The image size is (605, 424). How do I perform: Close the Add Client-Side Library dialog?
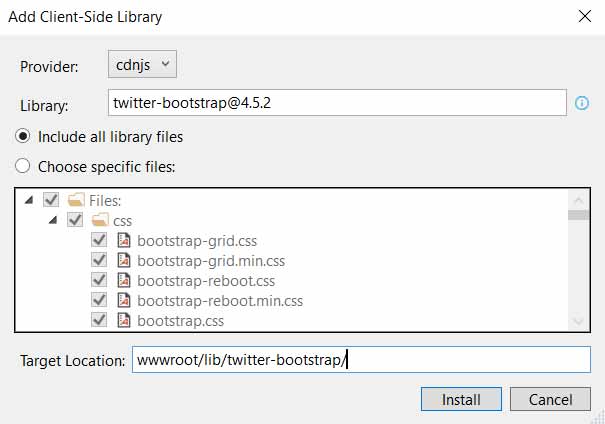coord(585,16)
